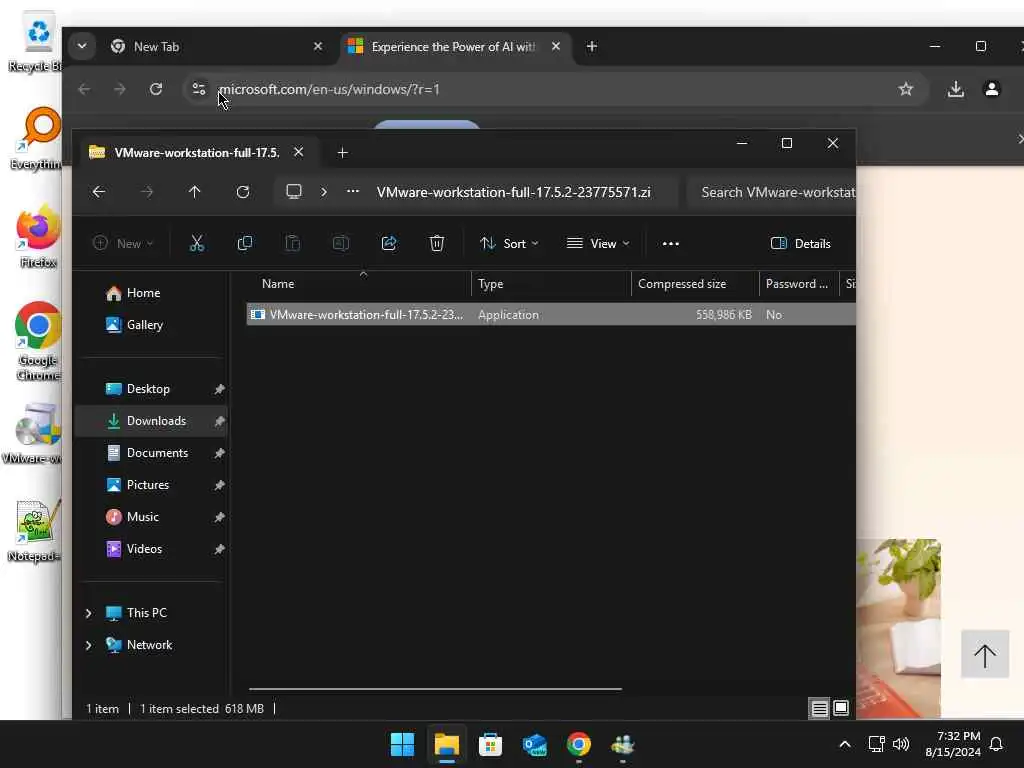Open the View dropdown menu

point(598,244)
